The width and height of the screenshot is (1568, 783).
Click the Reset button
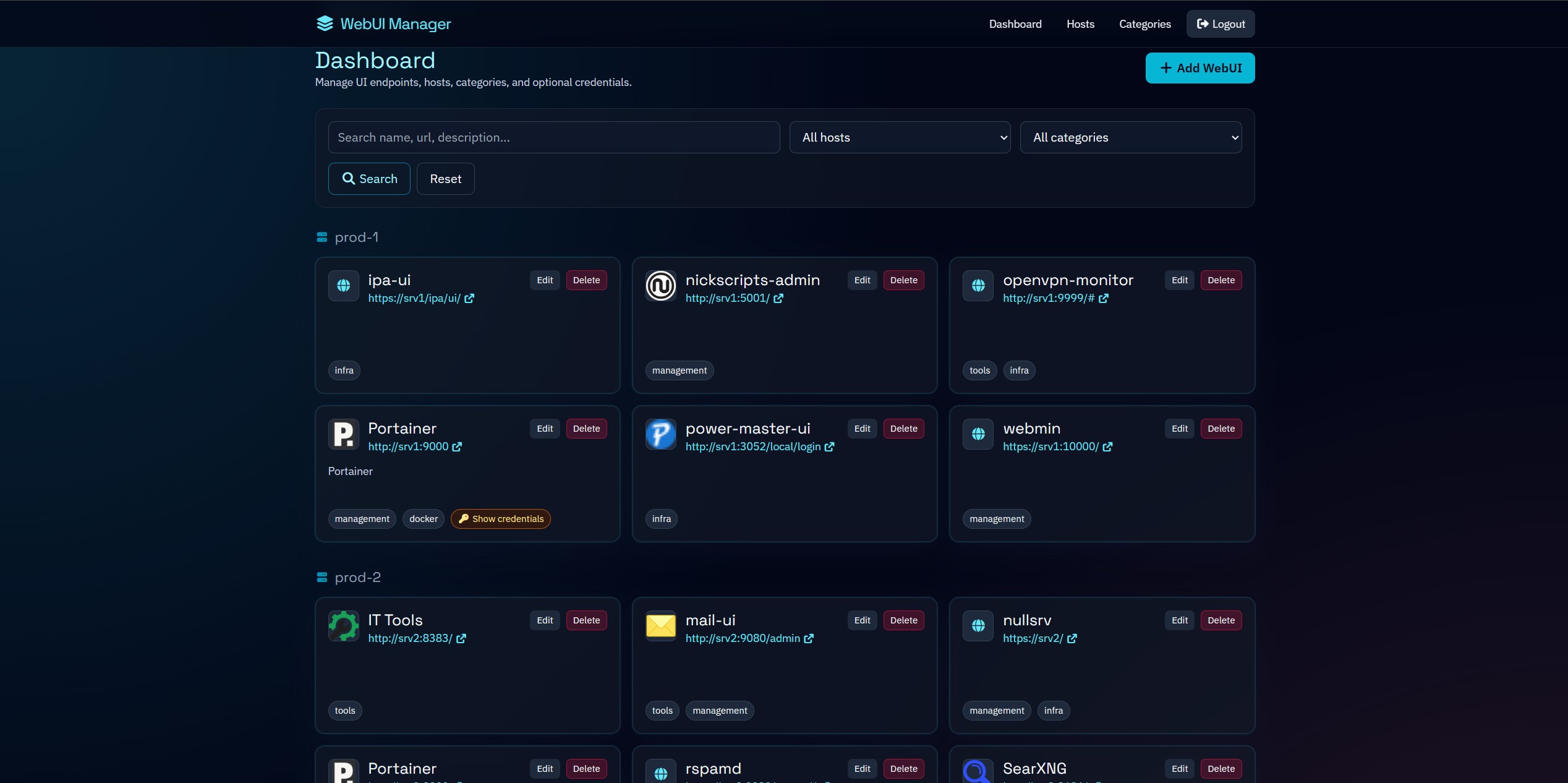pyautogui.click(x=446, y=179)
